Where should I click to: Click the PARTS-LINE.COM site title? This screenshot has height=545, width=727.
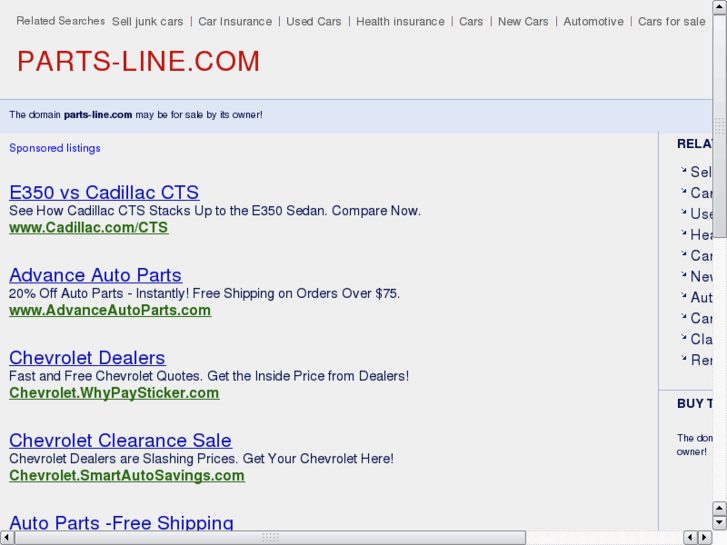tap(138, 61)
